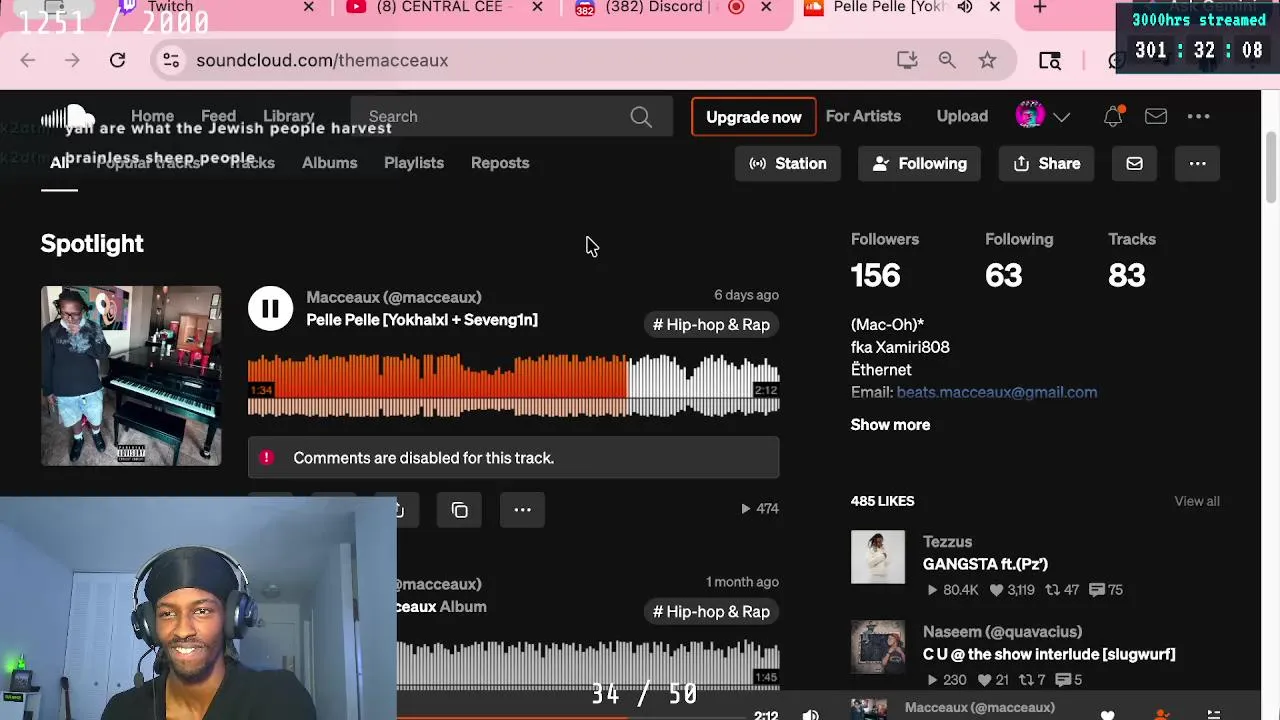Open the Library navigation item
Viewport: 1280px width, 720px height.
289,117
